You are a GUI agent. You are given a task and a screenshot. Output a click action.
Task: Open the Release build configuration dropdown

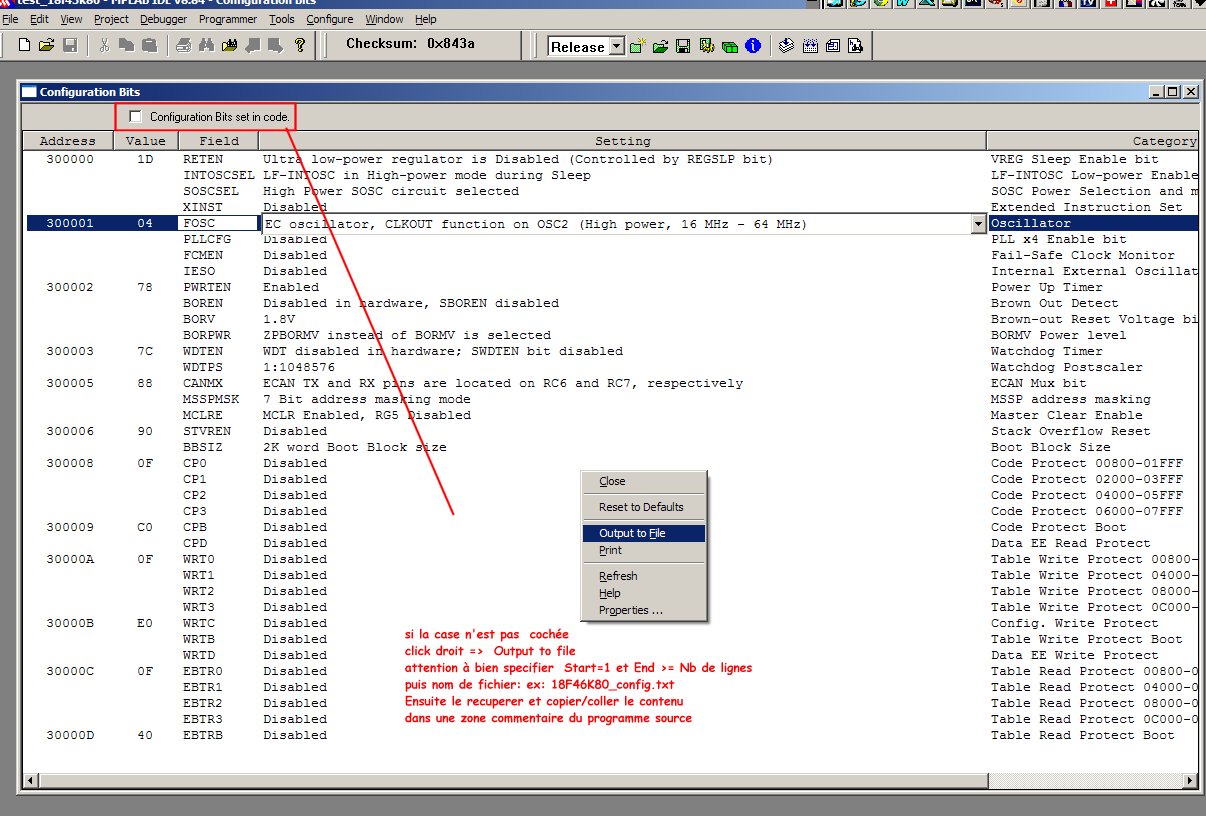616,46
